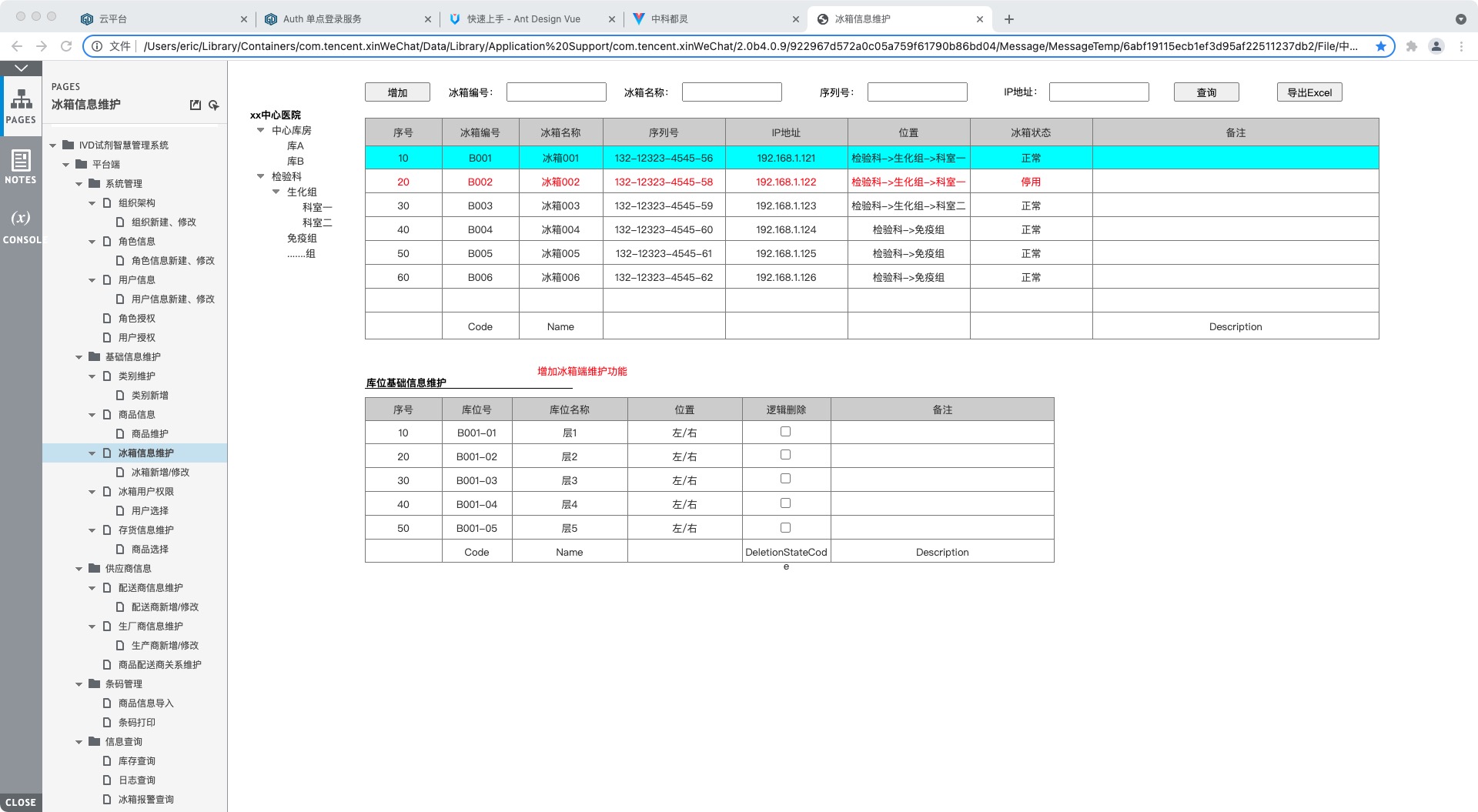Open the PAGES sidebar panel icon
This screenshot has width=1478, height=812.
coord(21,106)
